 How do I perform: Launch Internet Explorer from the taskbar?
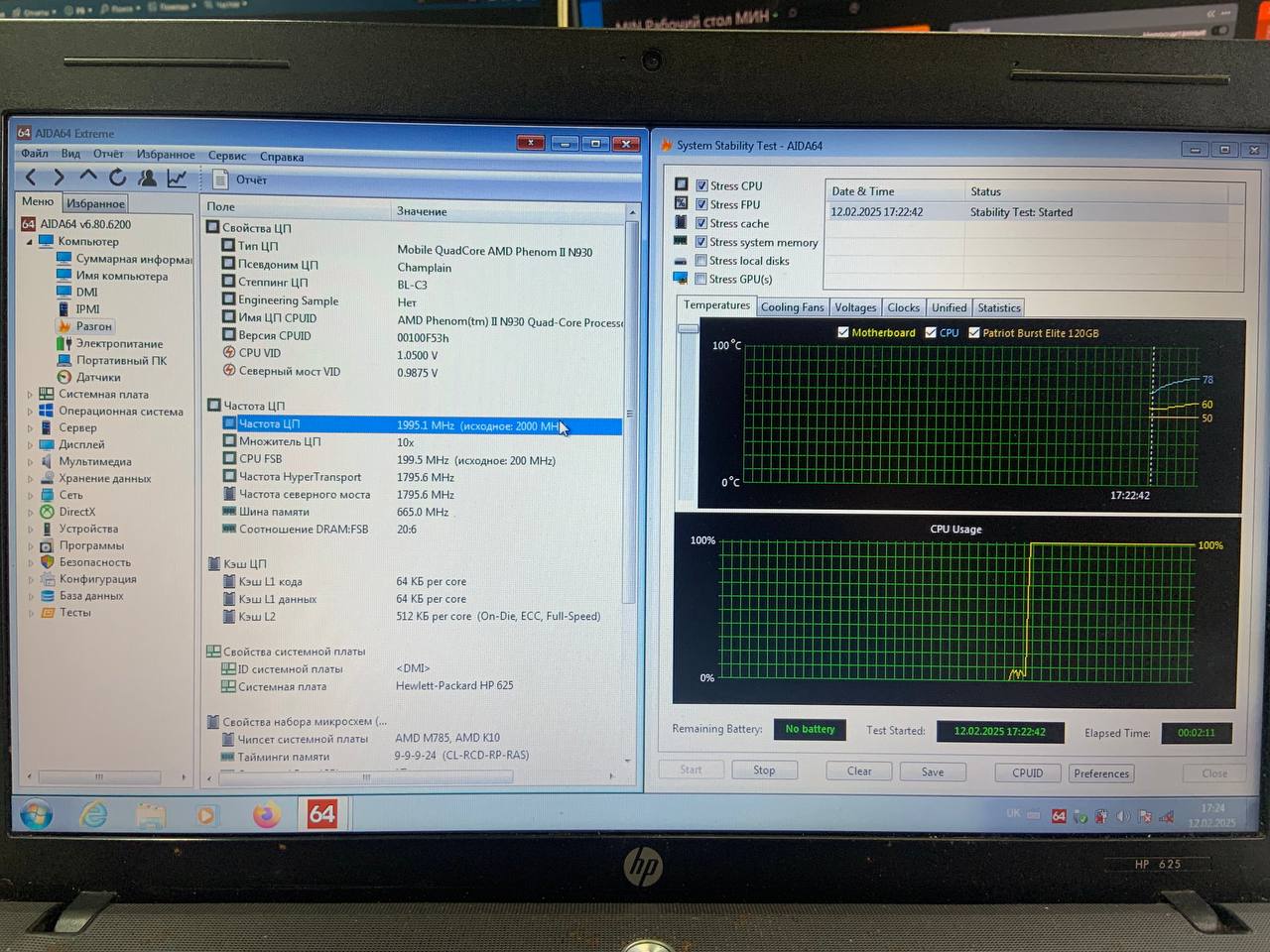94,815
